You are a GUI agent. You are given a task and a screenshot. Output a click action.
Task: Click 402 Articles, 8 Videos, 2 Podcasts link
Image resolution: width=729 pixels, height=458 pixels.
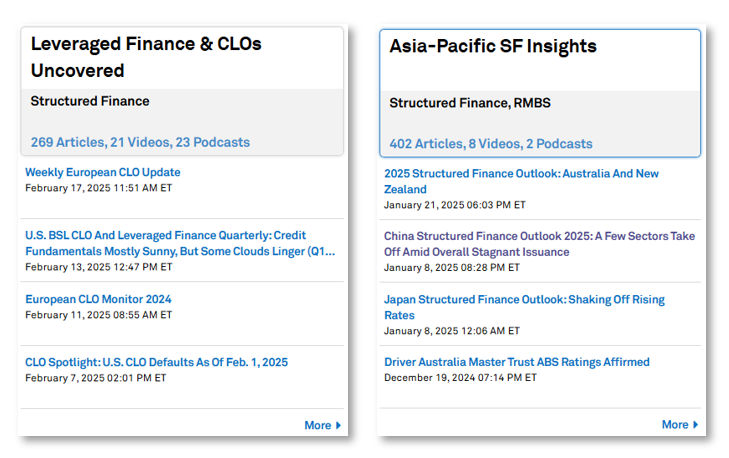coord(490,144)
